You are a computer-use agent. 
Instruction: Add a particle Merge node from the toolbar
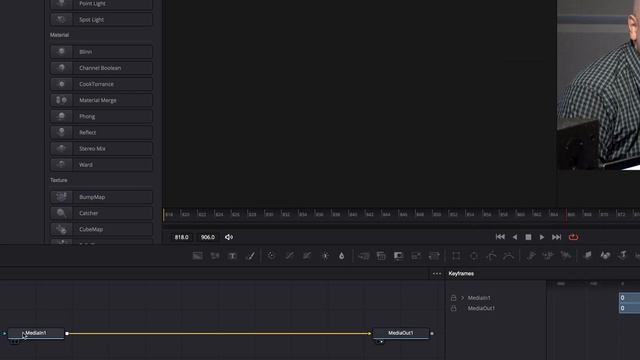[548, 256]
